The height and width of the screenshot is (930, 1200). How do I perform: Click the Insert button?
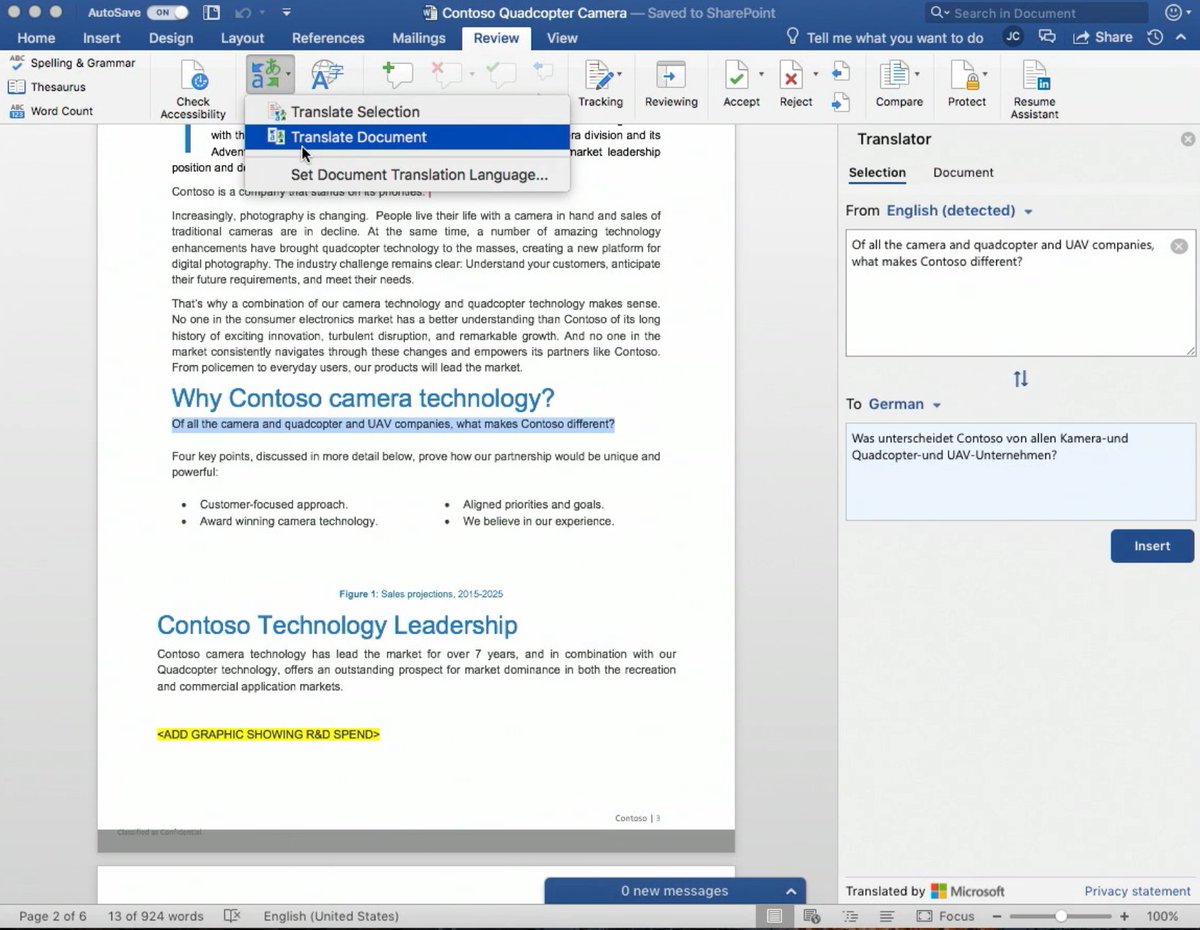coord(1152,546)
